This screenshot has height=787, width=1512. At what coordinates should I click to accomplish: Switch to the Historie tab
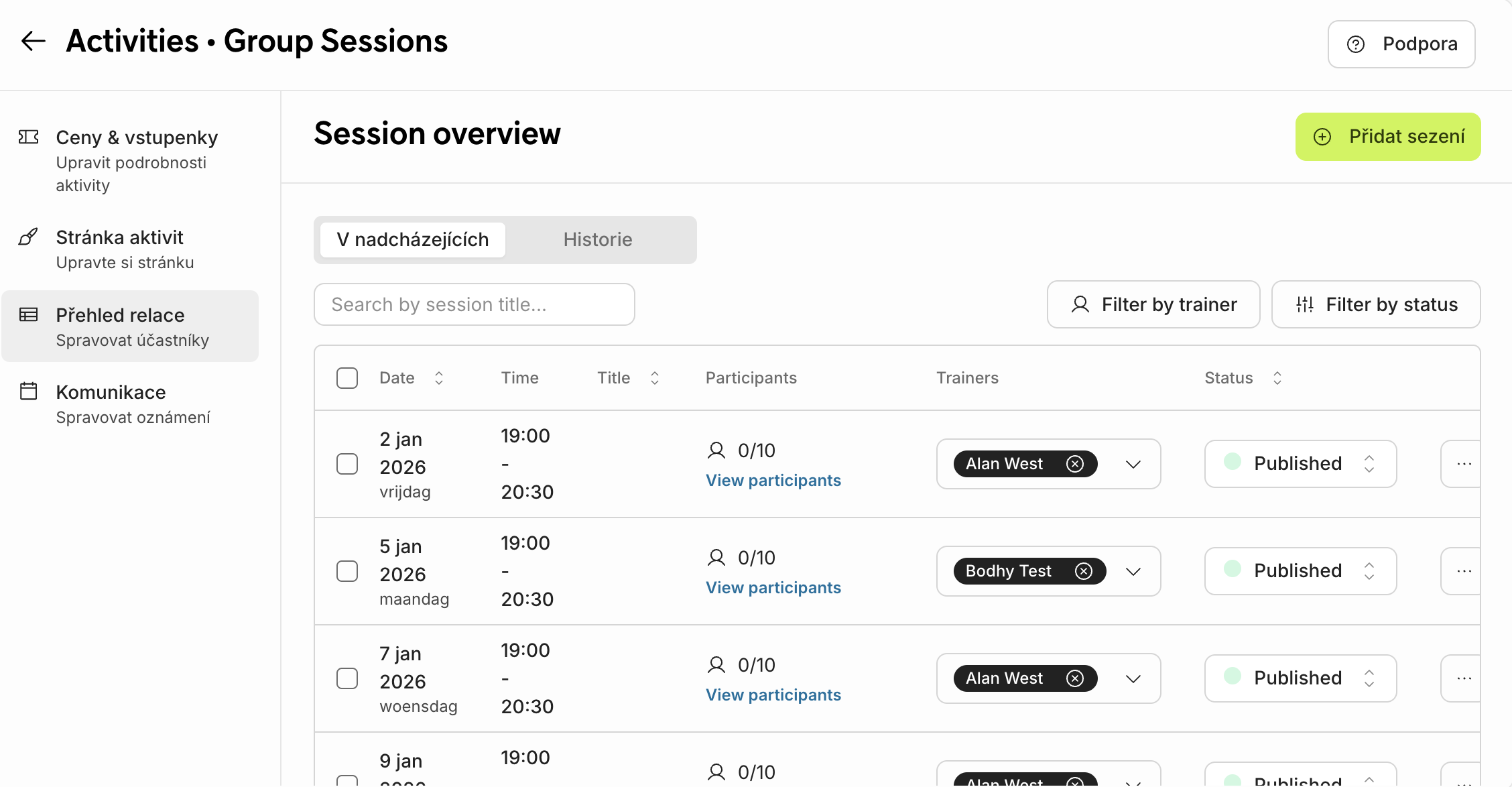598,240
